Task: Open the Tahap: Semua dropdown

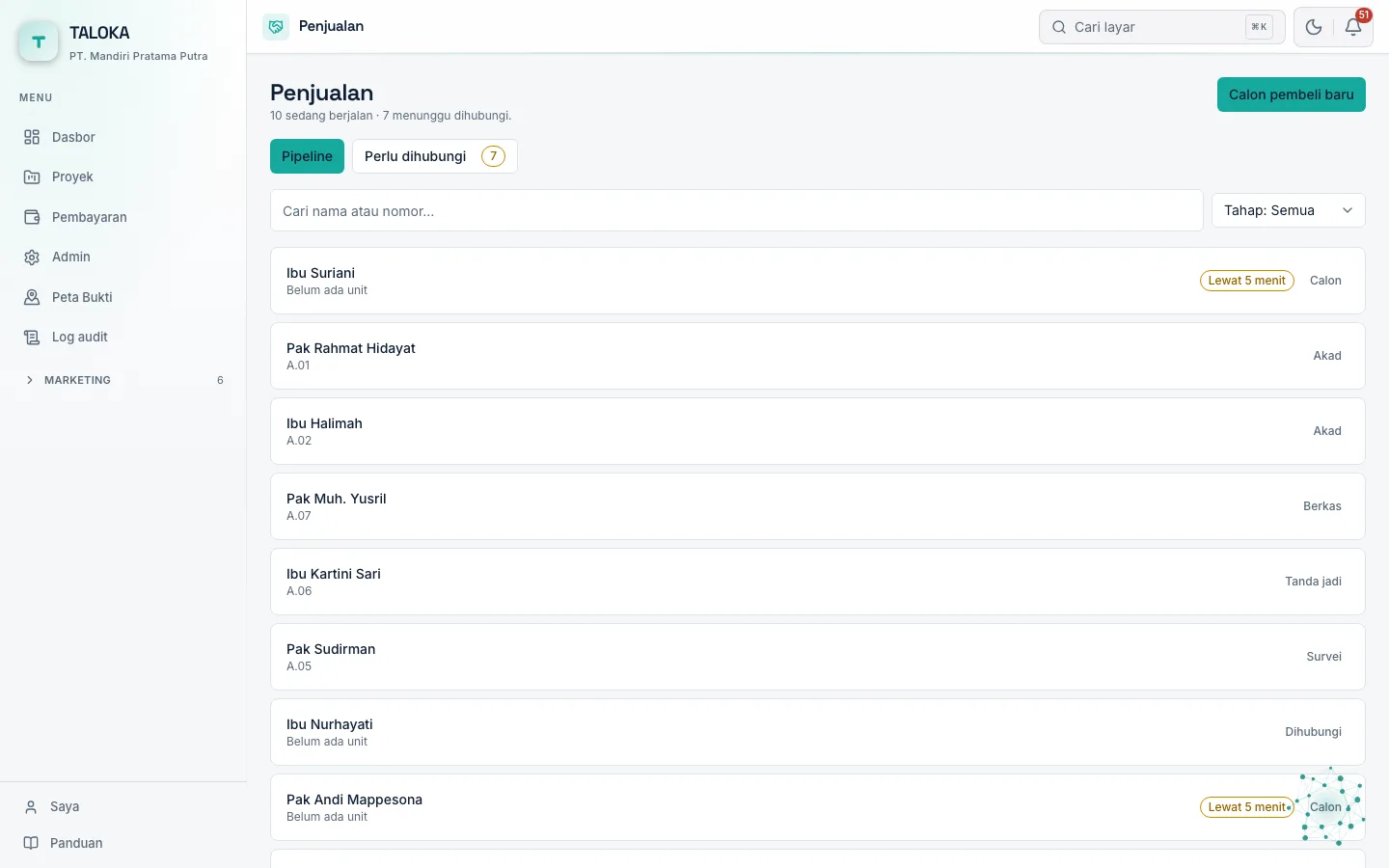Action: [1289, 210]
